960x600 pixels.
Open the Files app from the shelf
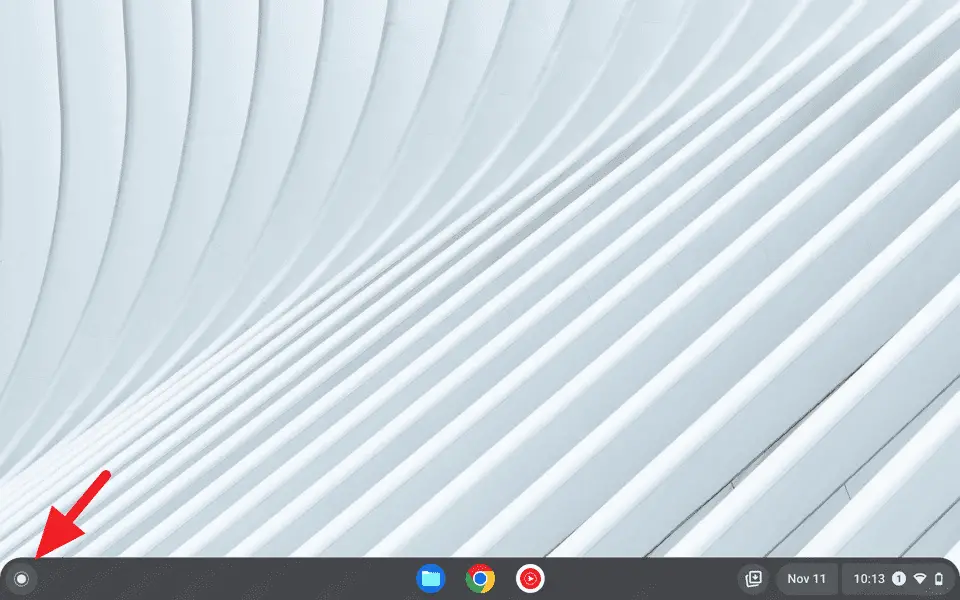click(x=430, y=579)
